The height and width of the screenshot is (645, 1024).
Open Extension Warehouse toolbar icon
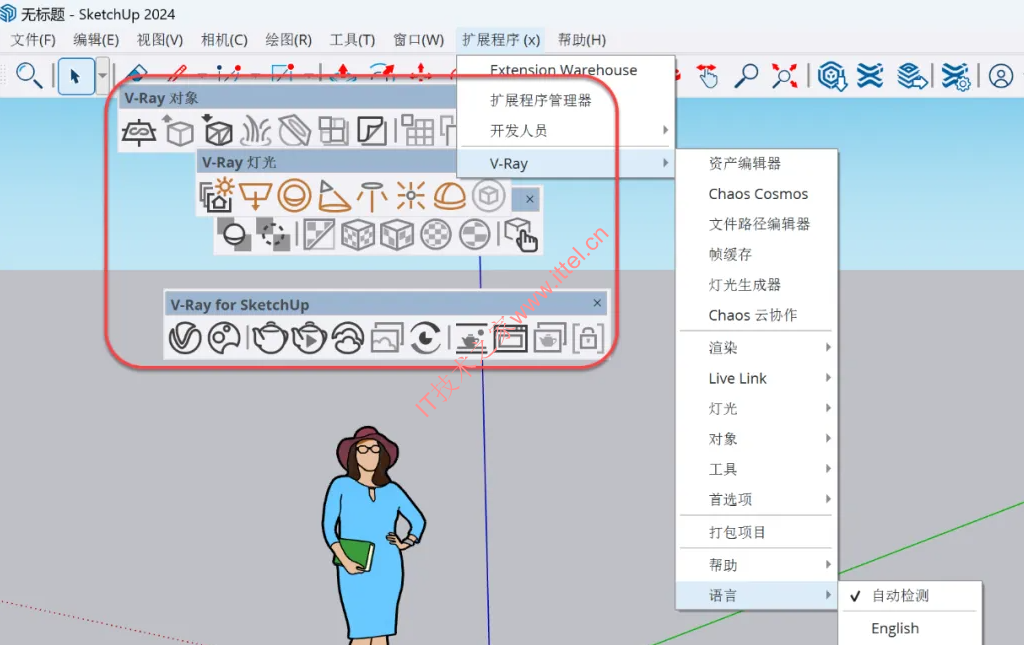coord(870,76)
